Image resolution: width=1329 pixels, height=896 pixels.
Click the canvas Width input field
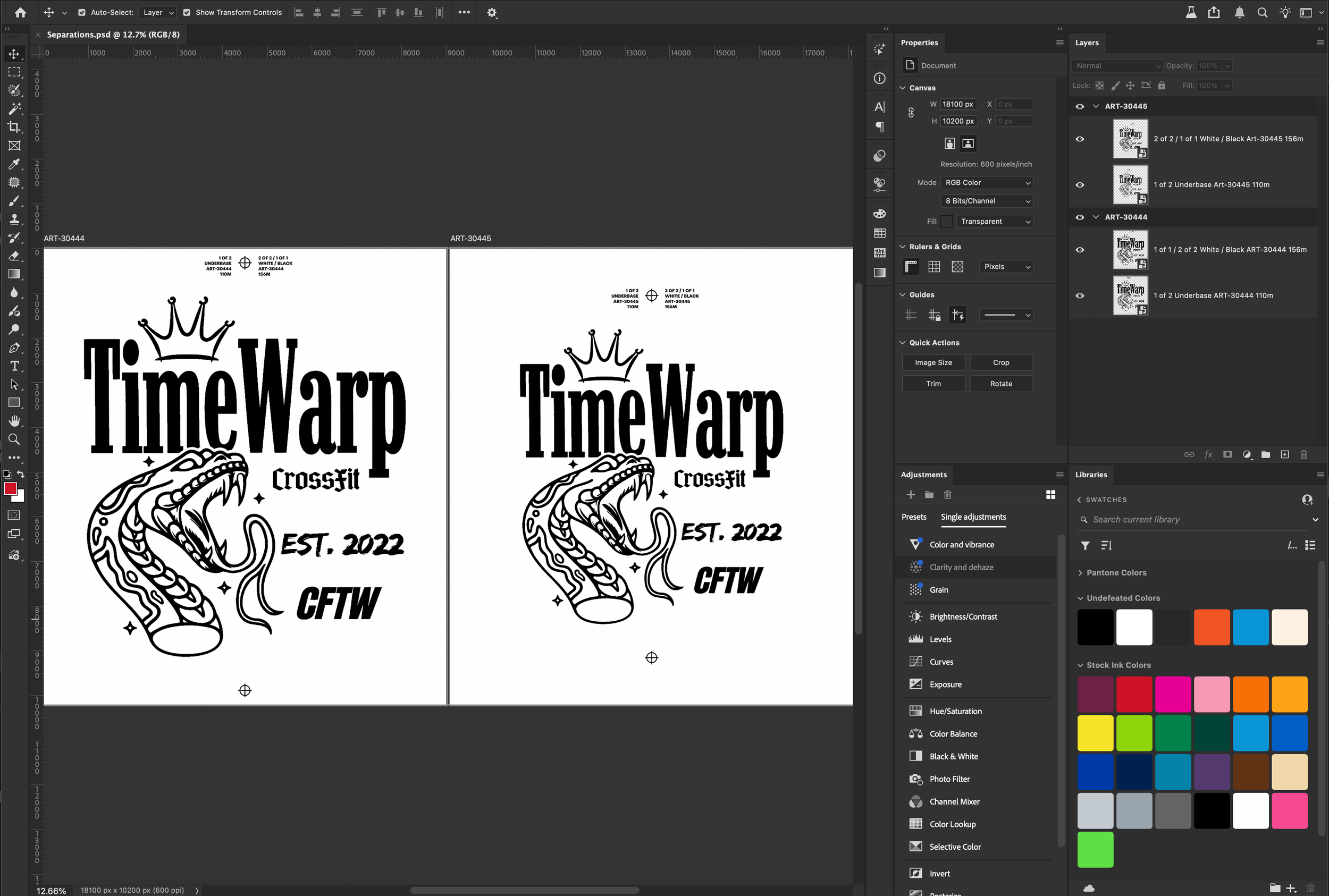point(957,105)
